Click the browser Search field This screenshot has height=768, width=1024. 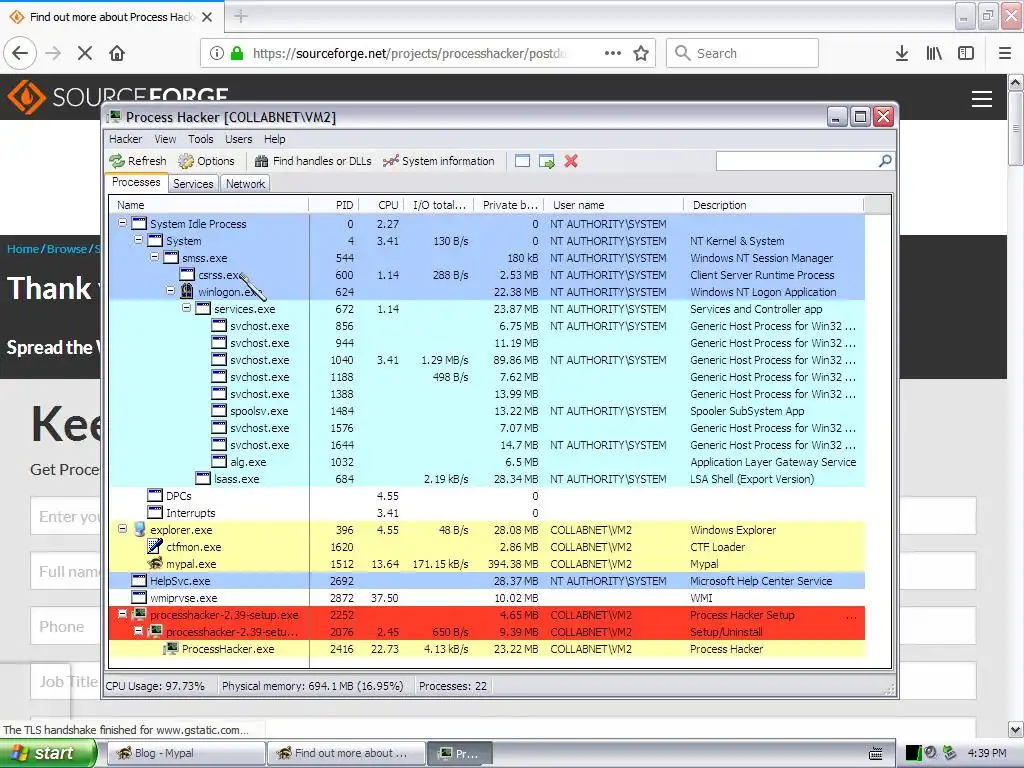[x=743, y=53]
